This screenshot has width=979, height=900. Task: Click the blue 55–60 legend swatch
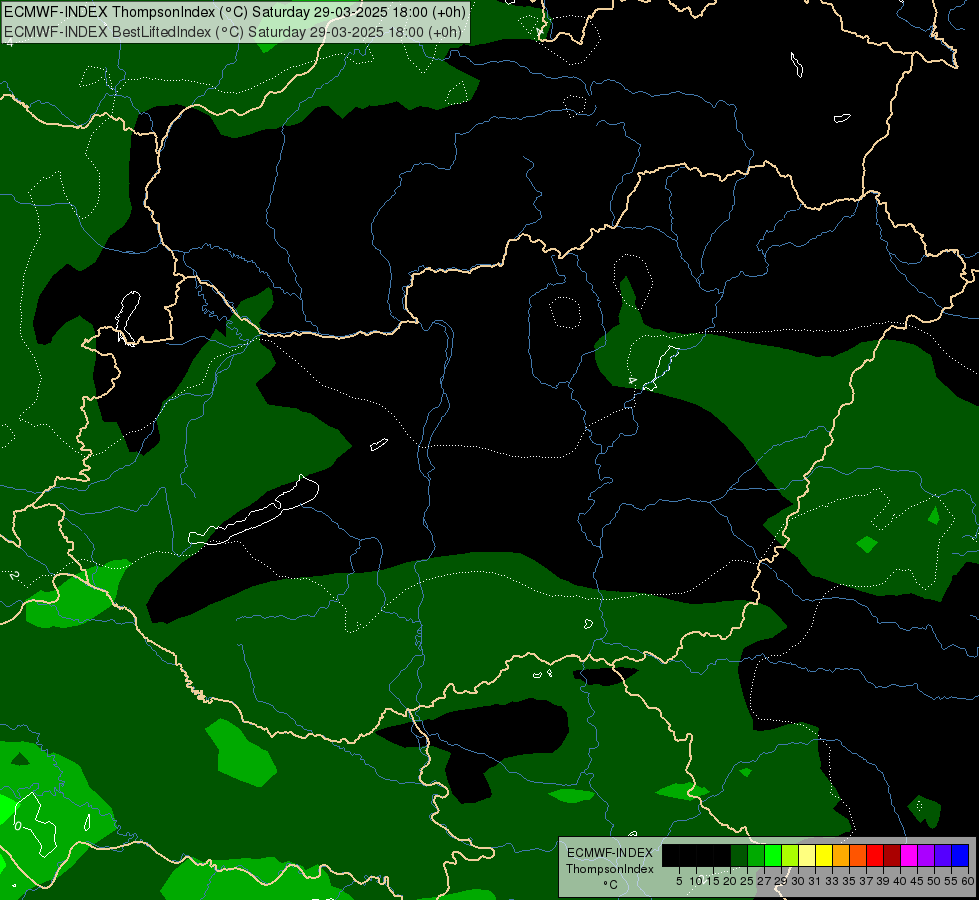click(x=960, y=855)
